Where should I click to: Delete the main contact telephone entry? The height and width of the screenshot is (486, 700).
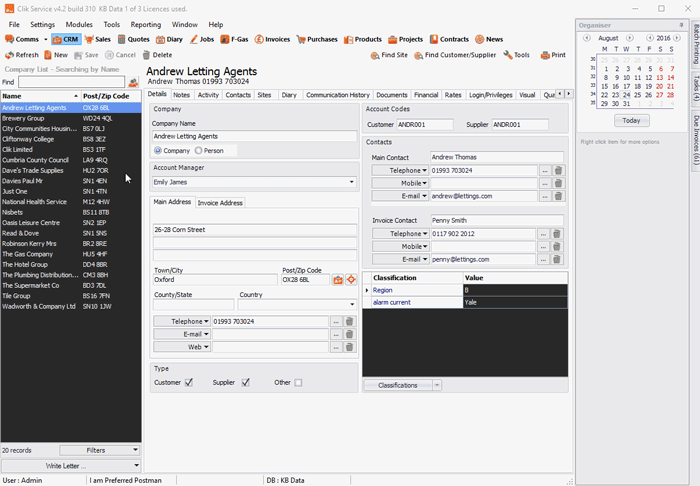tap(558, 171)
